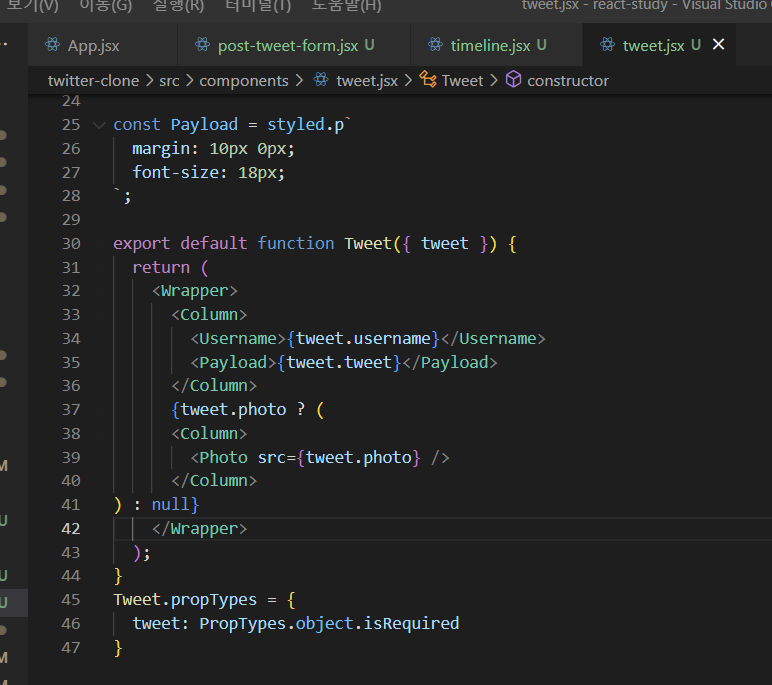Viewport: 772px width, 685px height.
Task: Click the Tweet class icon in breadcrumb
Action: click(x=428, y=79)
